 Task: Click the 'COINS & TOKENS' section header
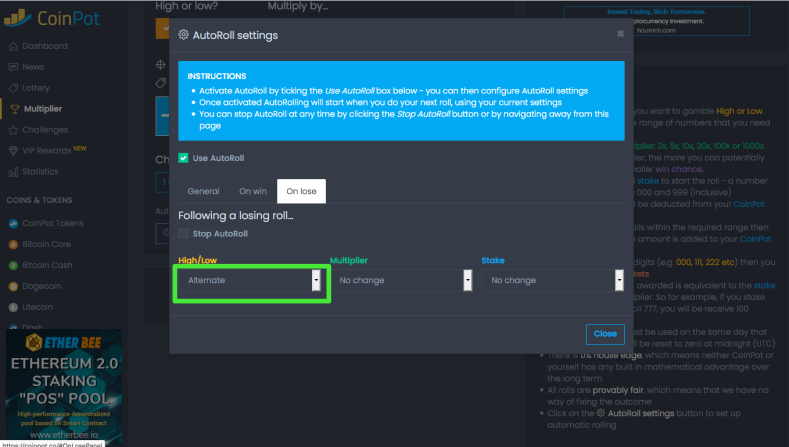click(x=39, y=200)
